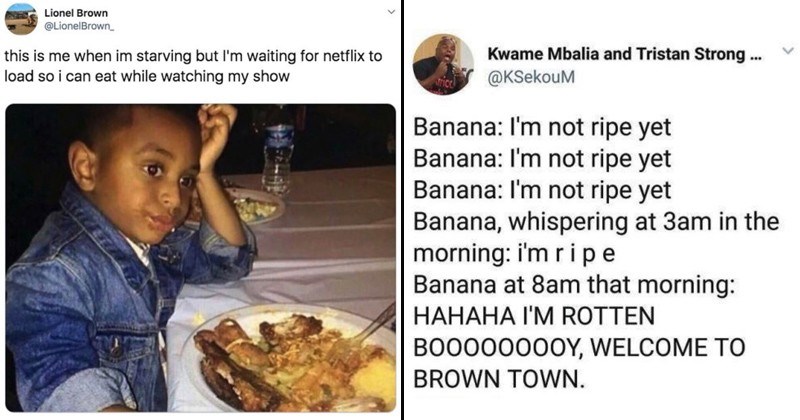
Task: Select the "this is me when im starving" text line
Action: click(x=194, y=57)
